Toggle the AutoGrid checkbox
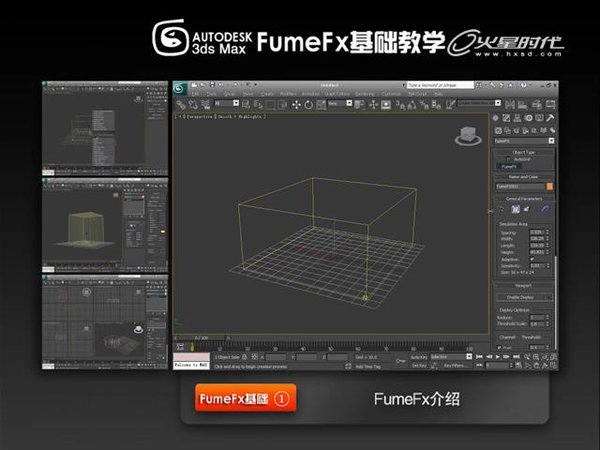Screen dimensions: 600x450 tap(509, 159)
